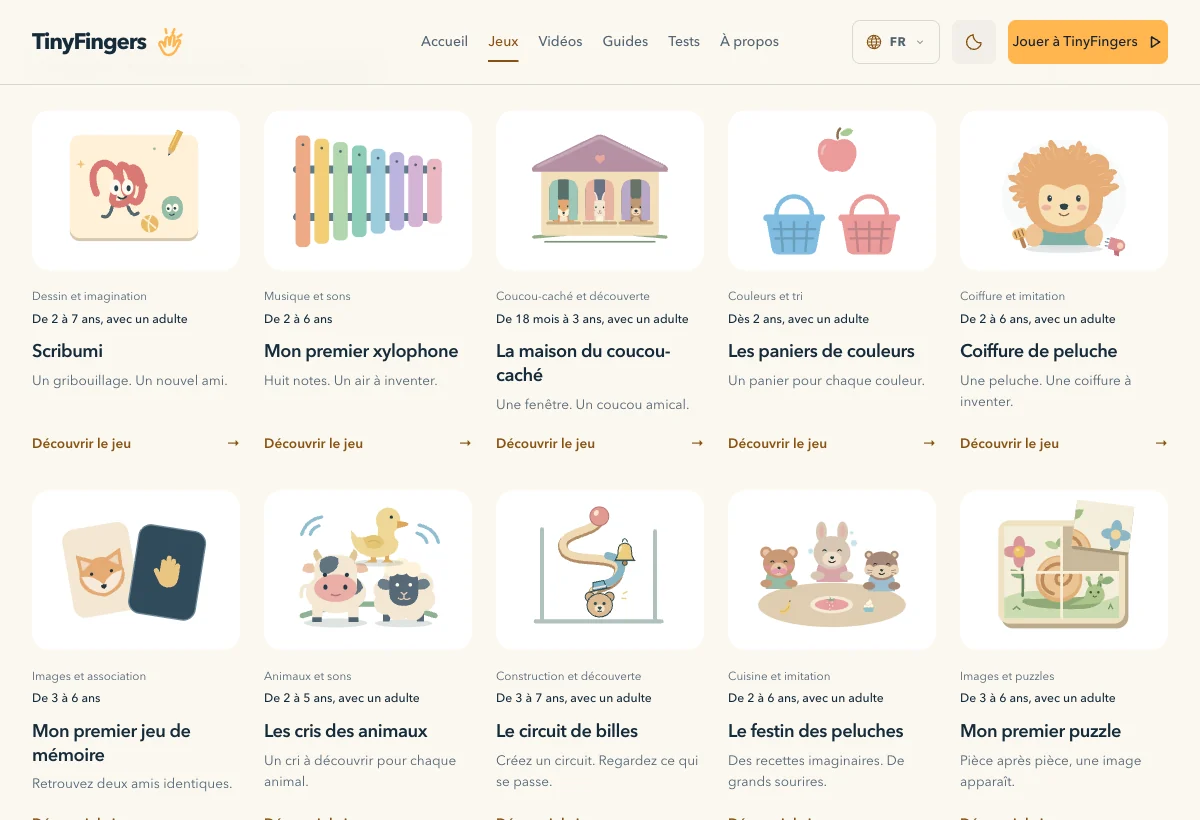The height and width of the screenshot is (820, 1200).
Task: Click 'Un panier pour chaque couleur.' description
Action: [x=826, y=380]
